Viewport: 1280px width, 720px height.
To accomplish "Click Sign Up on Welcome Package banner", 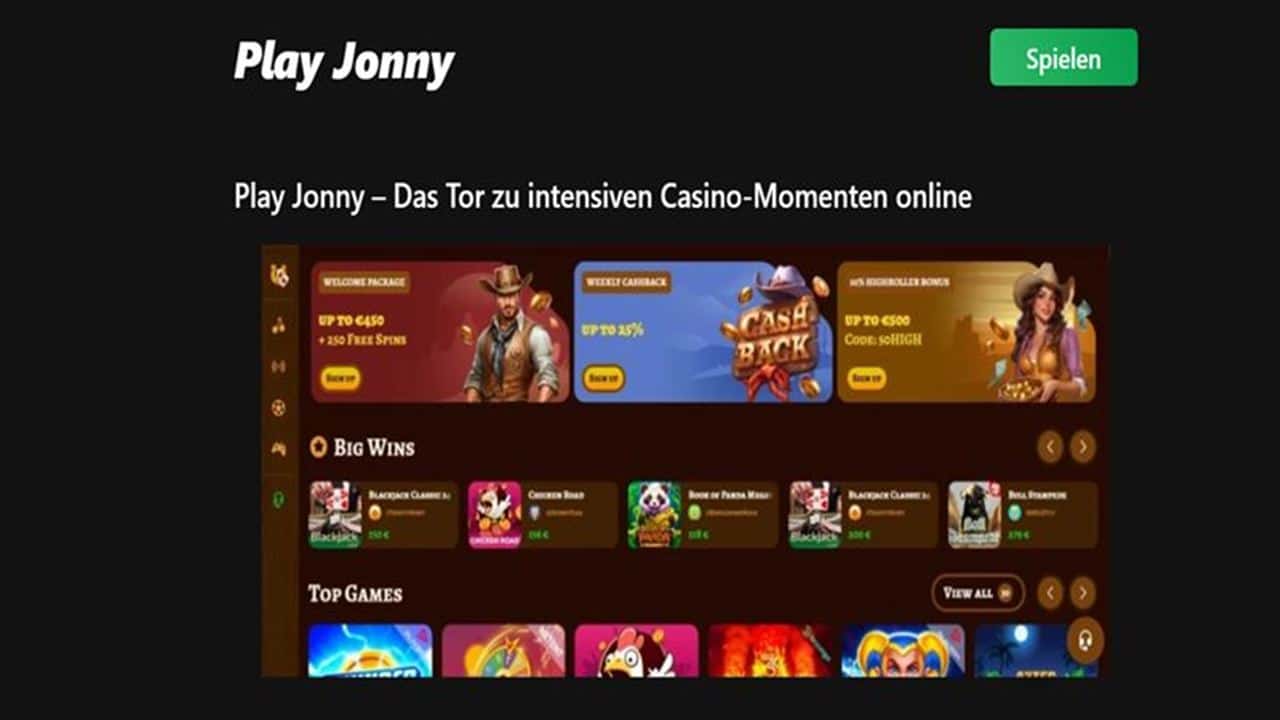I will pyautogui.click(x=341, y=378).
